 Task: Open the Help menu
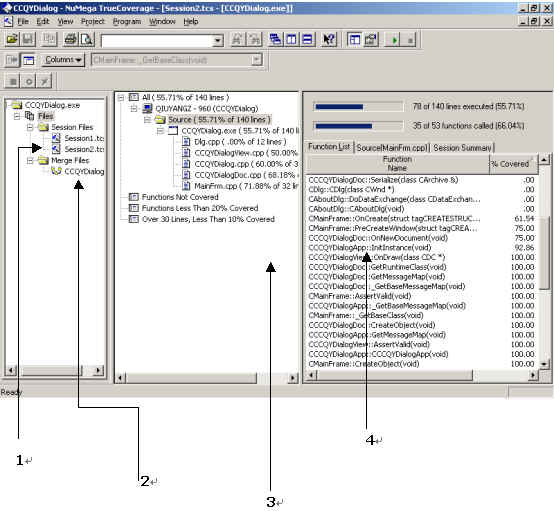click(191, 22)
